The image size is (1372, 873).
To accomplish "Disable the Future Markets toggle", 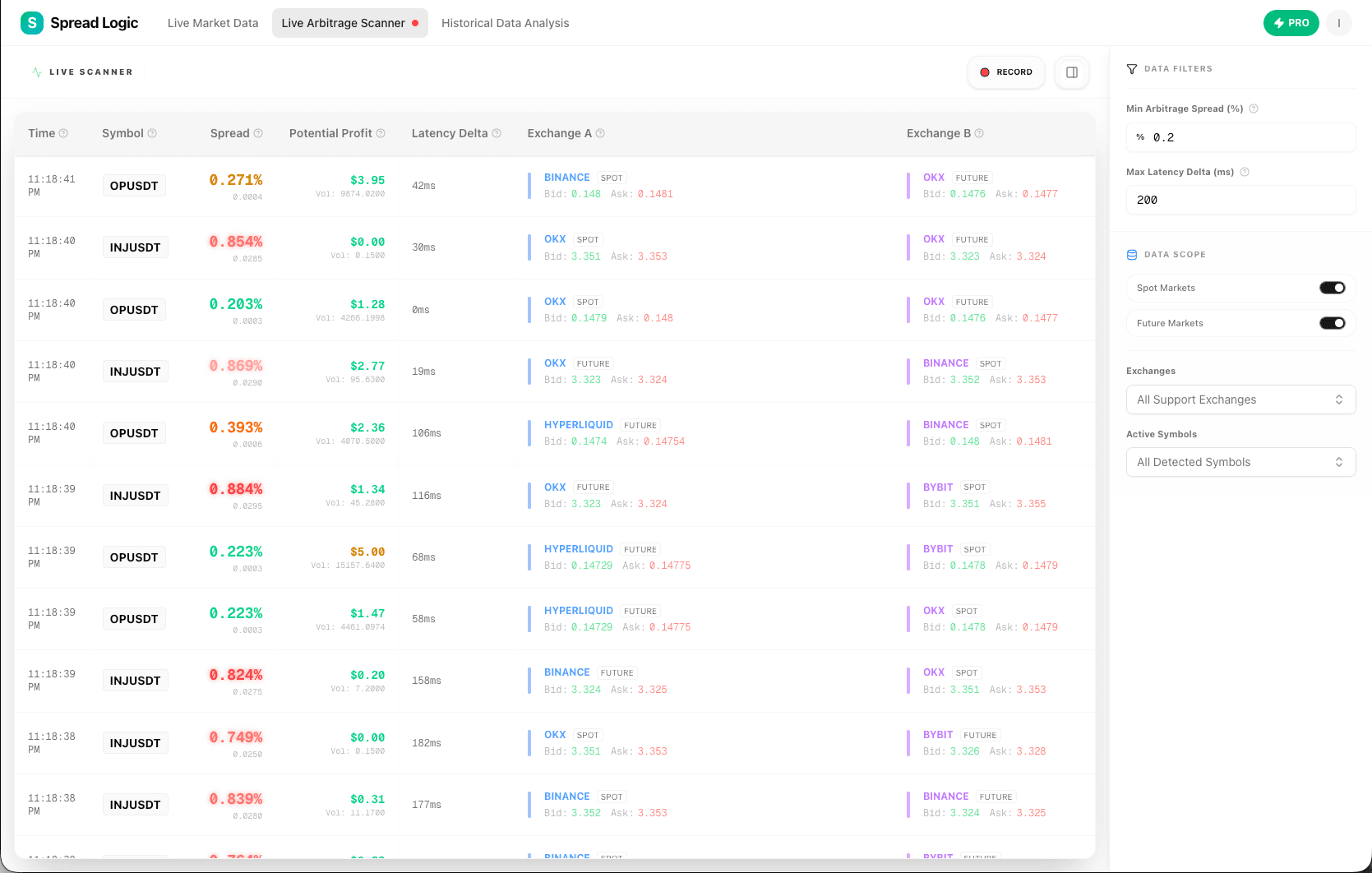I will click(x=1332, y=322).
